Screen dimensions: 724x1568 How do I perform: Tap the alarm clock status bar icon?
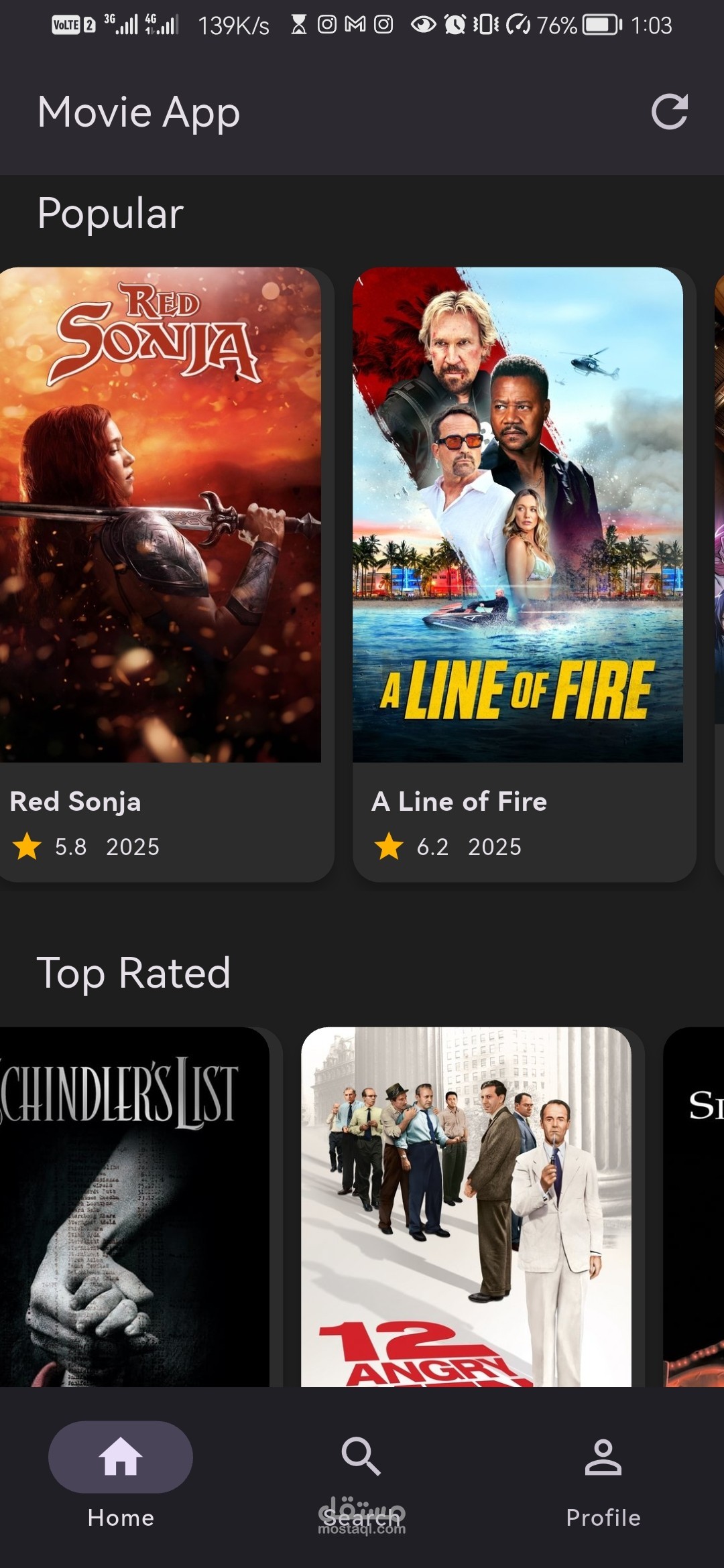455,25
